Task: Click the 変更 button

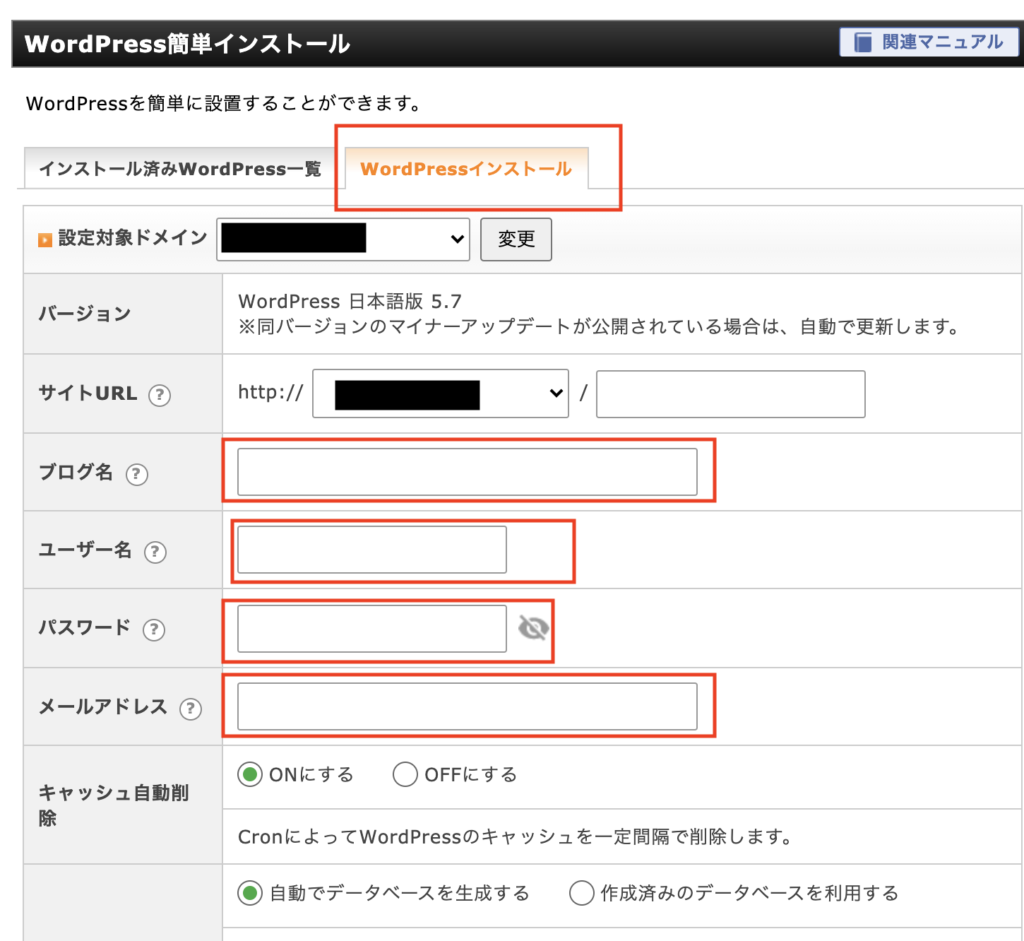Action: 516,239
